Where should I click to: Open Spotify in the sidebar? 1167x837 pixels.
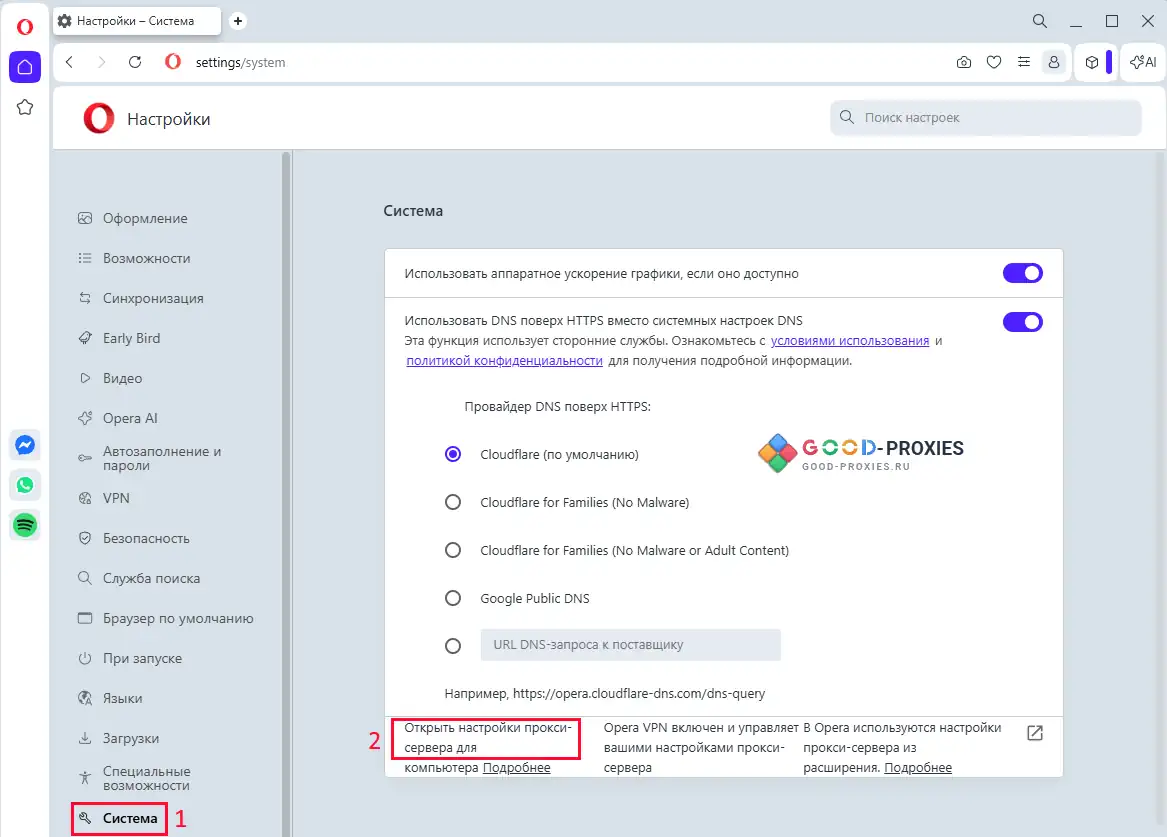click(x=25, y=525)
